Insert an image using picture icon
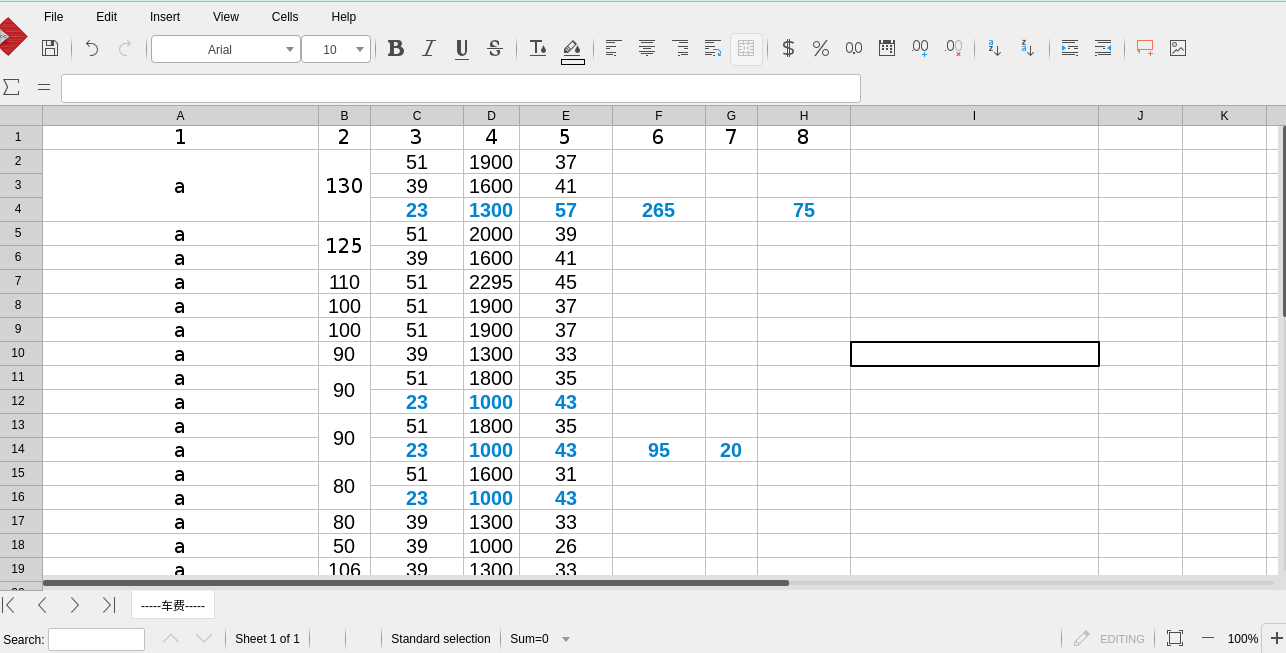 [1178, 48]
